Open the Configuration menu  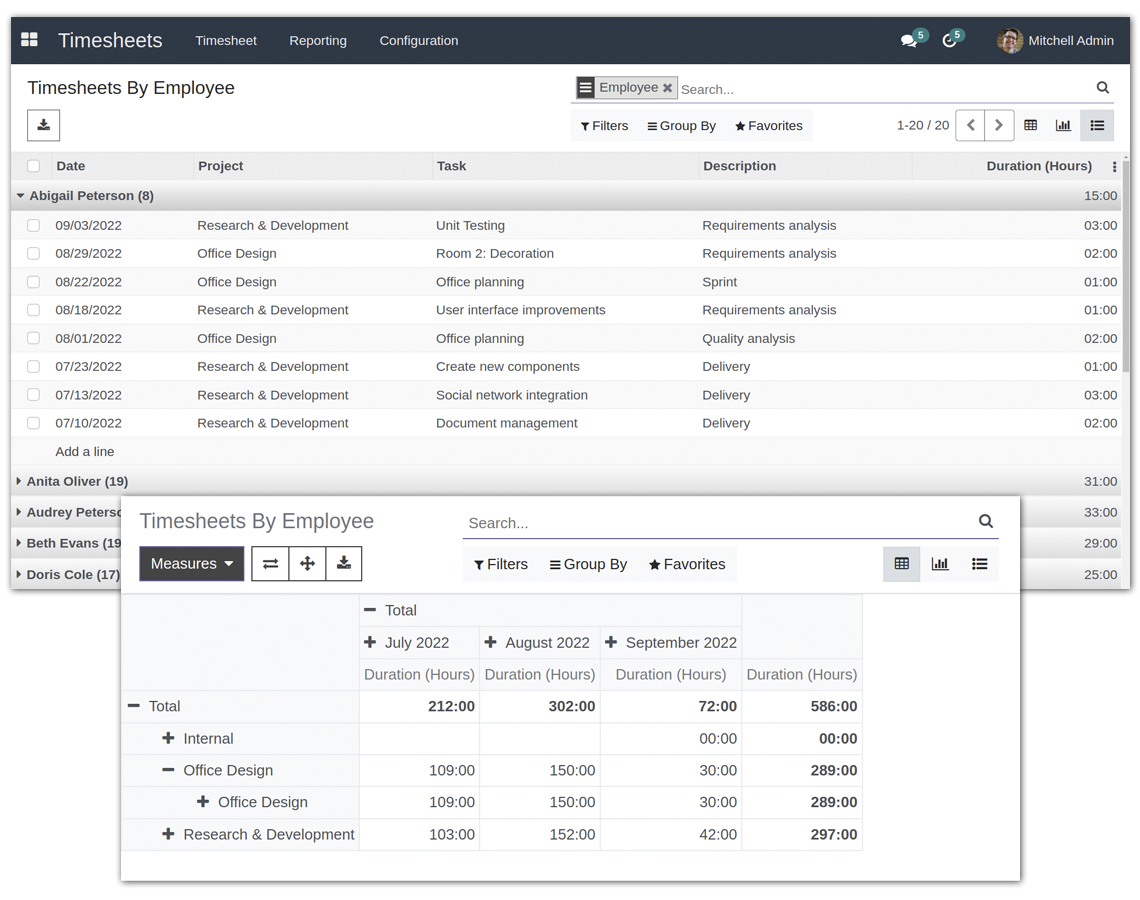click(418, 41)
